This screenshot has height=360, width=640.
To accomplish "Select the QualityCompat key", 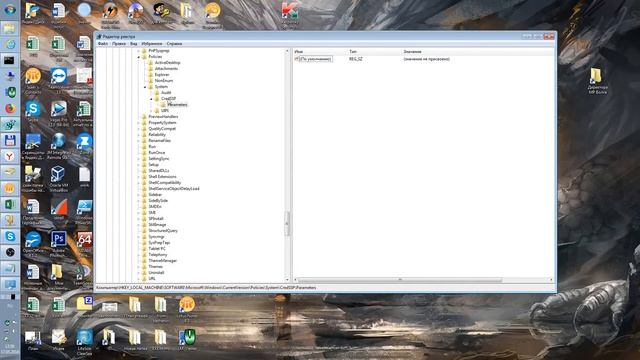I will 162,129.
